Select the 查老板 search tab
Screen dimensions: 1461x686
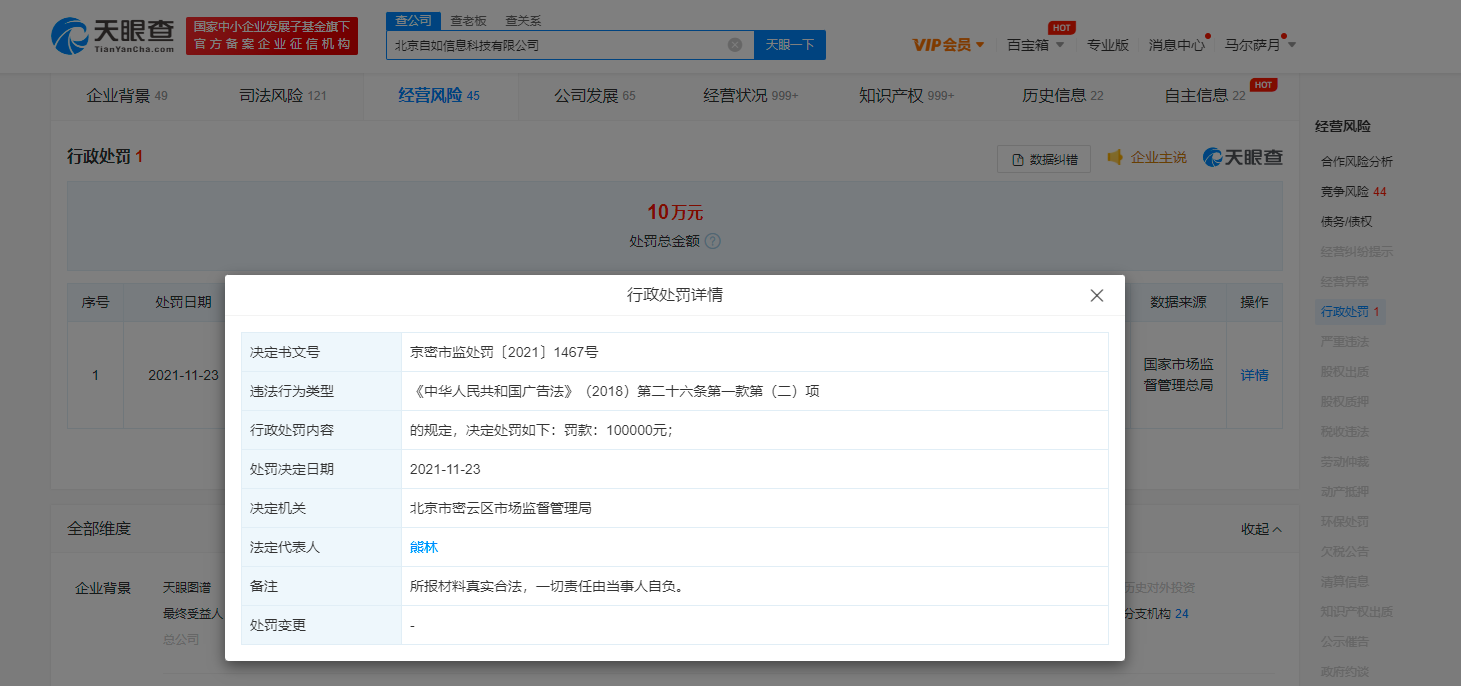pos(468,20)
